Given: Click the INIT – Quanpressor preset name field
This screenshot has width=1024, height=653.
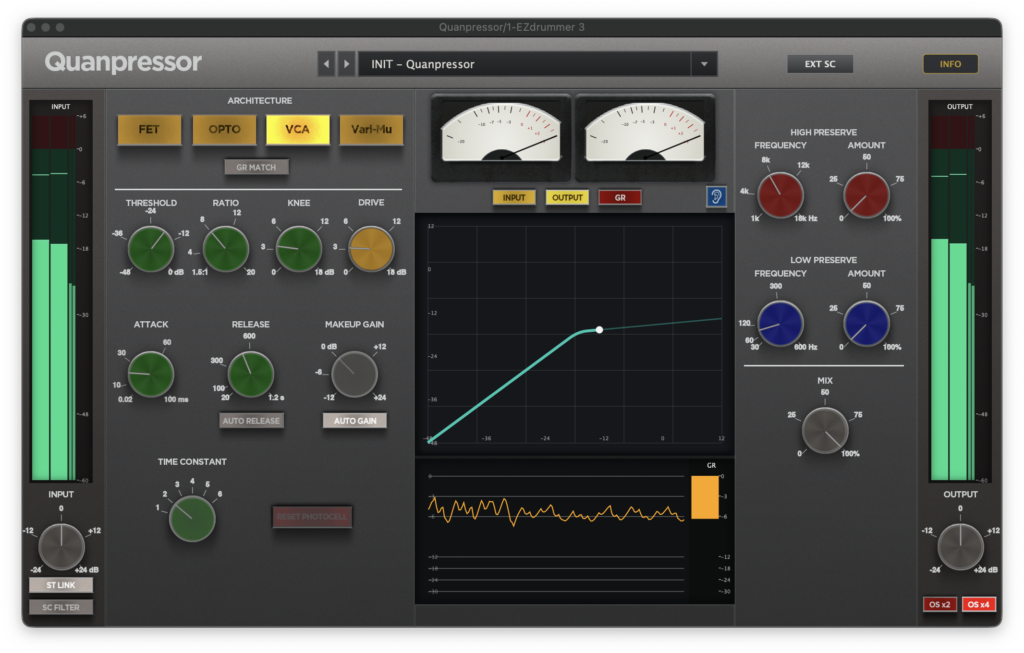Looking at the screenshot, I should point(524,64).
